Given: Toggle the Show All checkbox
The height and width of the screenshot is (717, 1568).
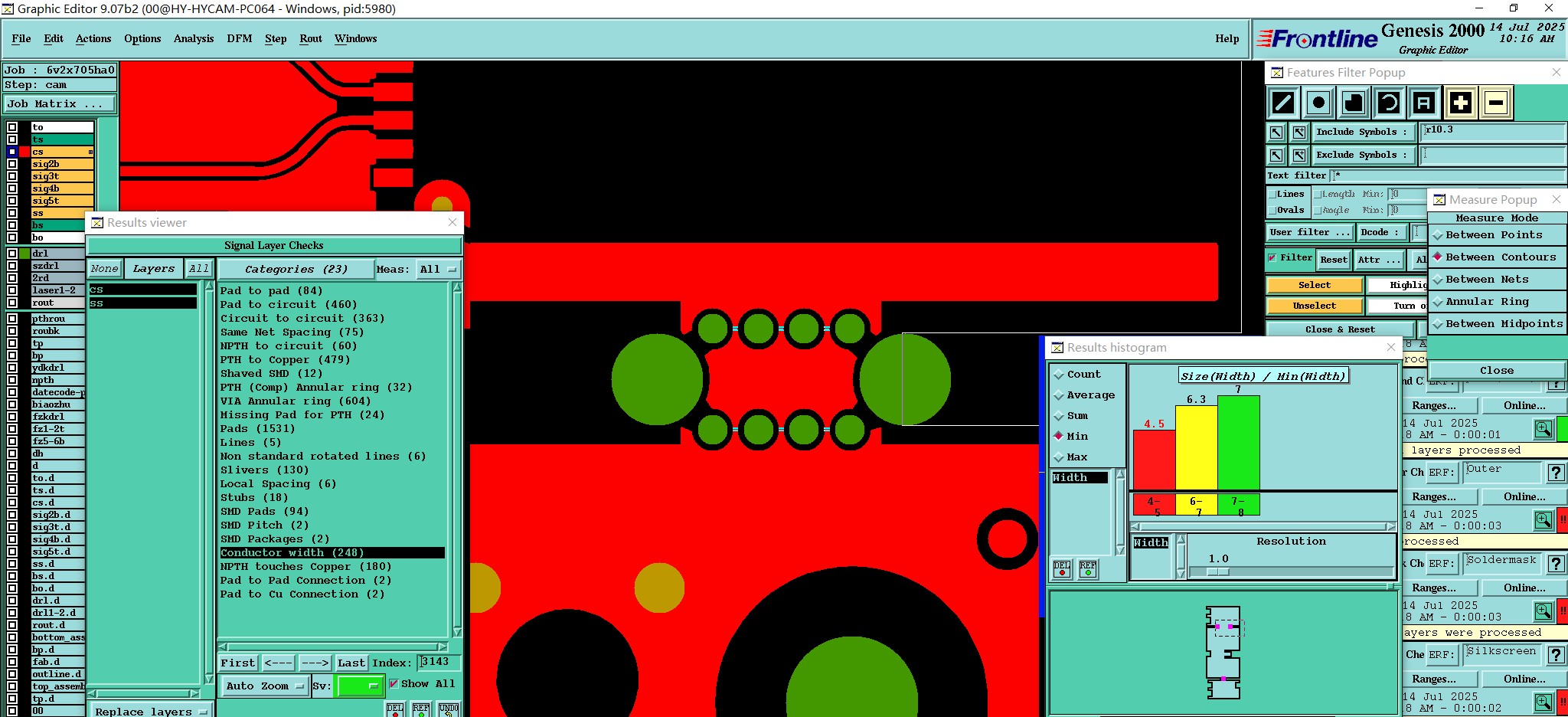Looking at the screenshot, I should click(394, 684).
